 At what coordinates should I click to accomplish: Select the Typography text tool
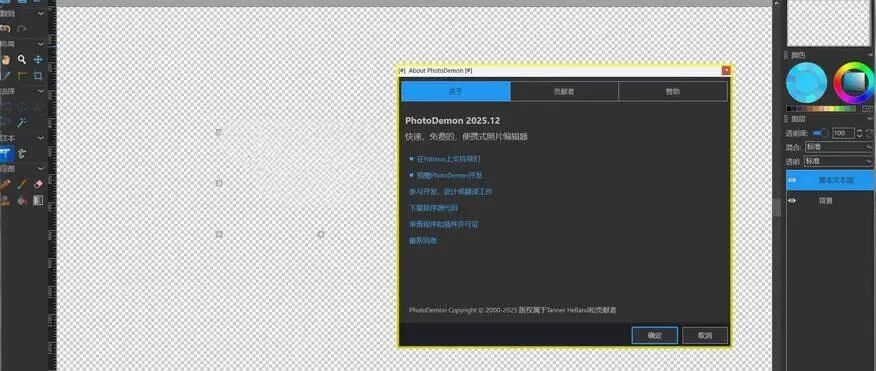coord(22,153)
